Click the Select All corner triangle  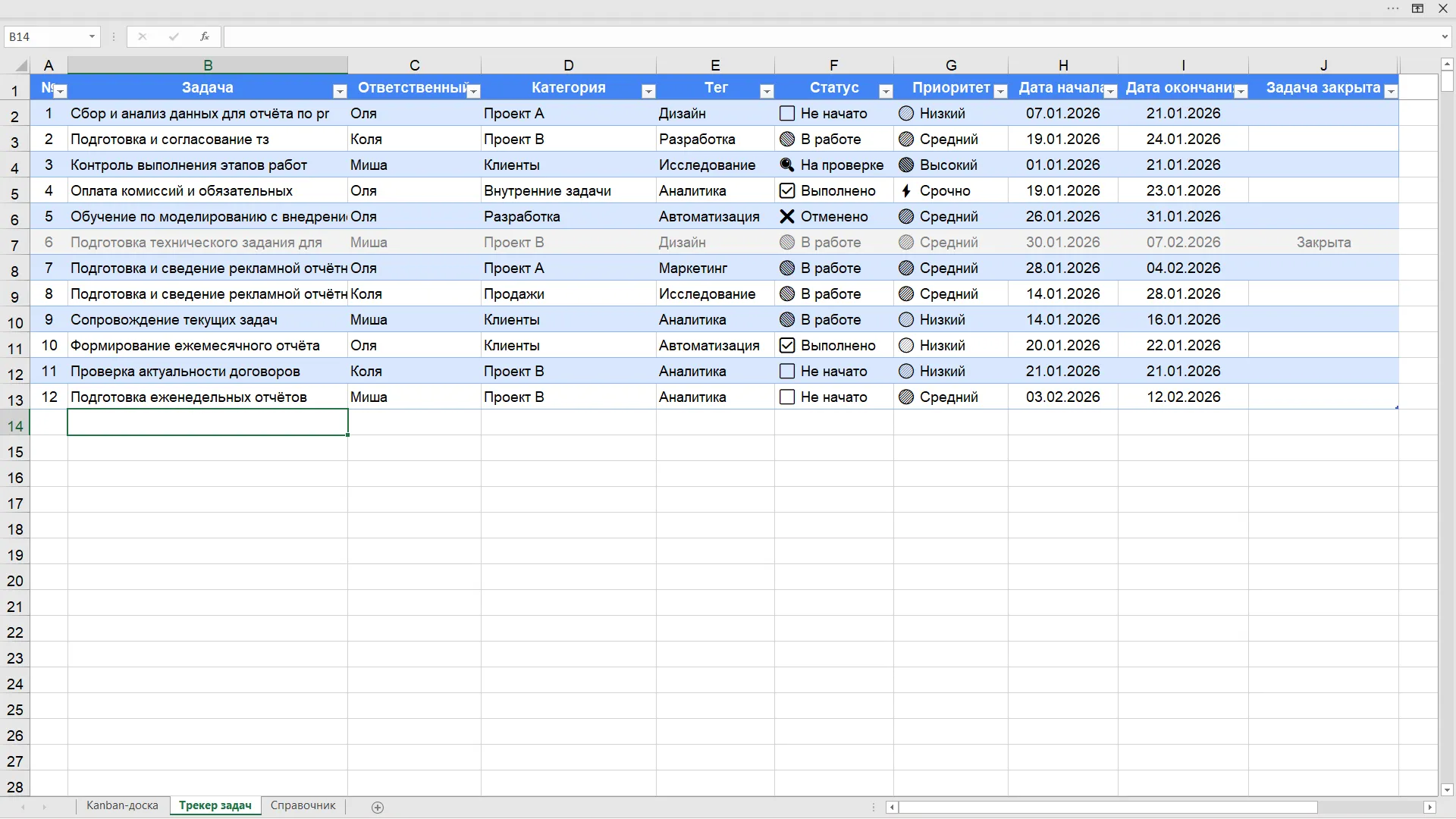(x=21, y=65)
